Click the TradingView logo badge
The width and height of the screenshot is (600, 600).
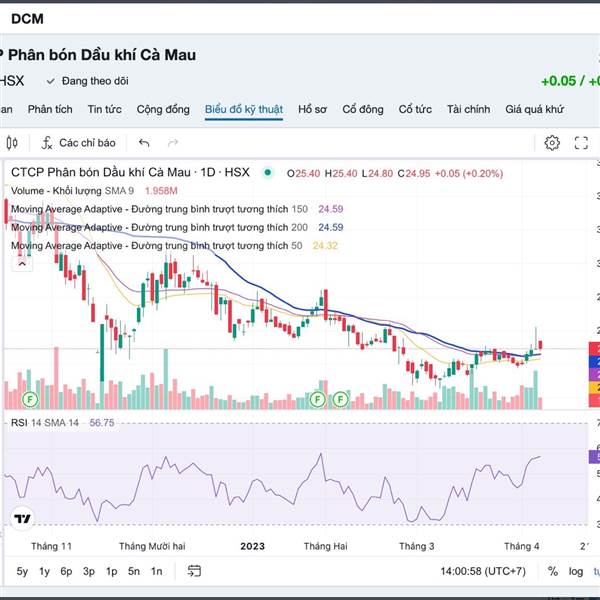point(22,519)
